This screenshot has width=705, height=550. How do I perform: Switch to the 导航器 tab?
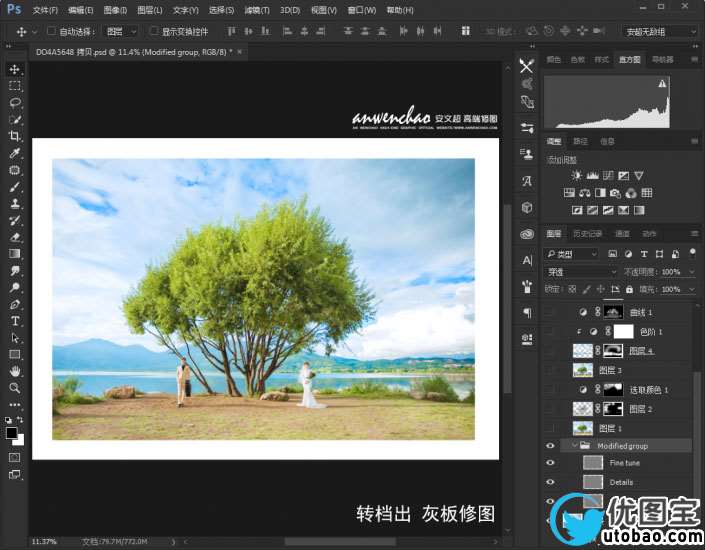point(662,59)
